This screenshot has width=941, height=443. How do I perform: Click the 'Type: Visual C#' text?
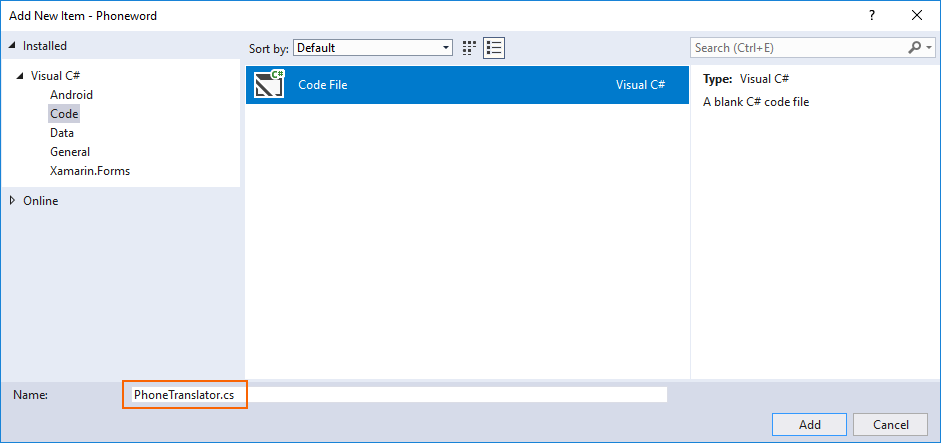[x=746, y=79]
